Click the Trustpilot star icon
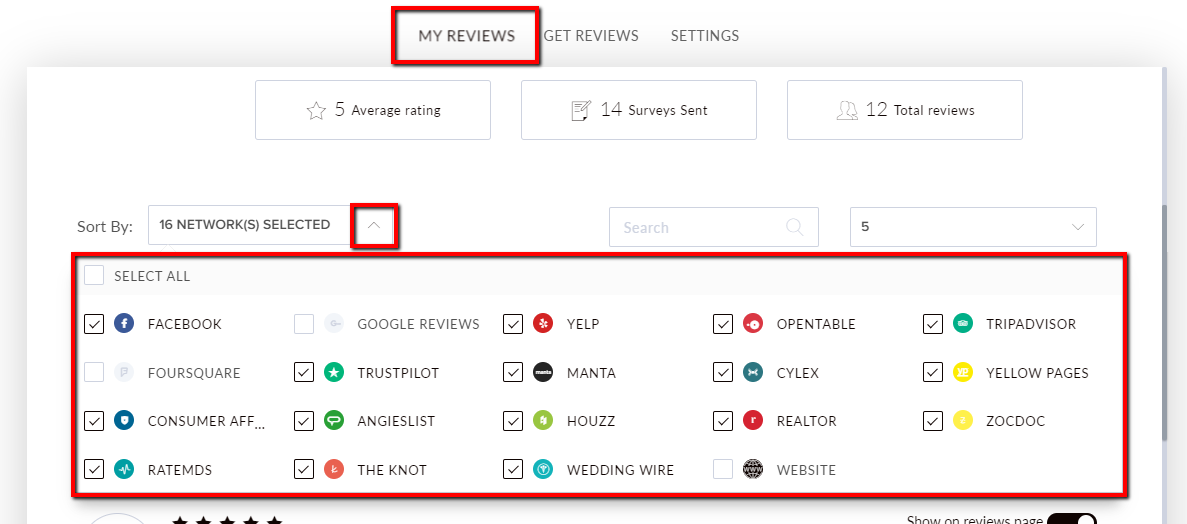The image size is (1187, 524). 334,373
